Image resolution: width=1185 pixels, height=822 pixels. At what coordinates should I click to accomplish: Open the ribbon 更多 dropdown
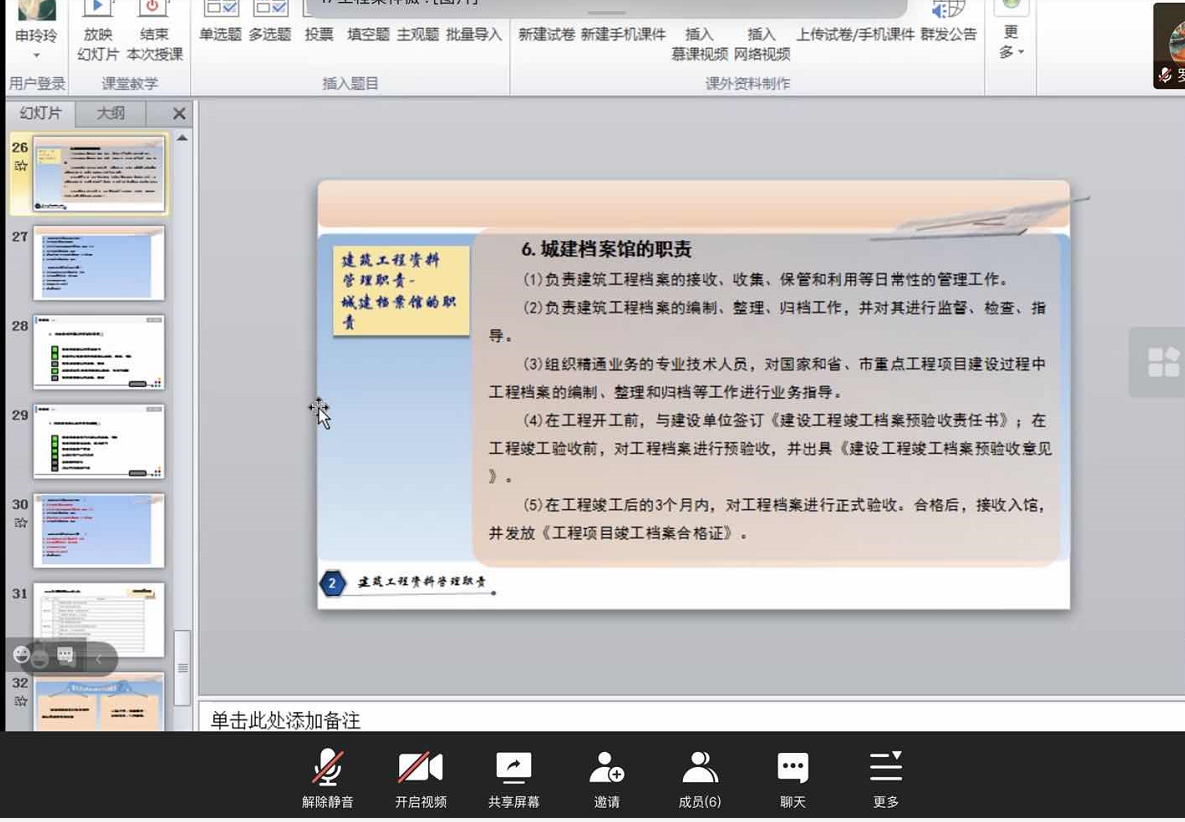pos(1010,43)
